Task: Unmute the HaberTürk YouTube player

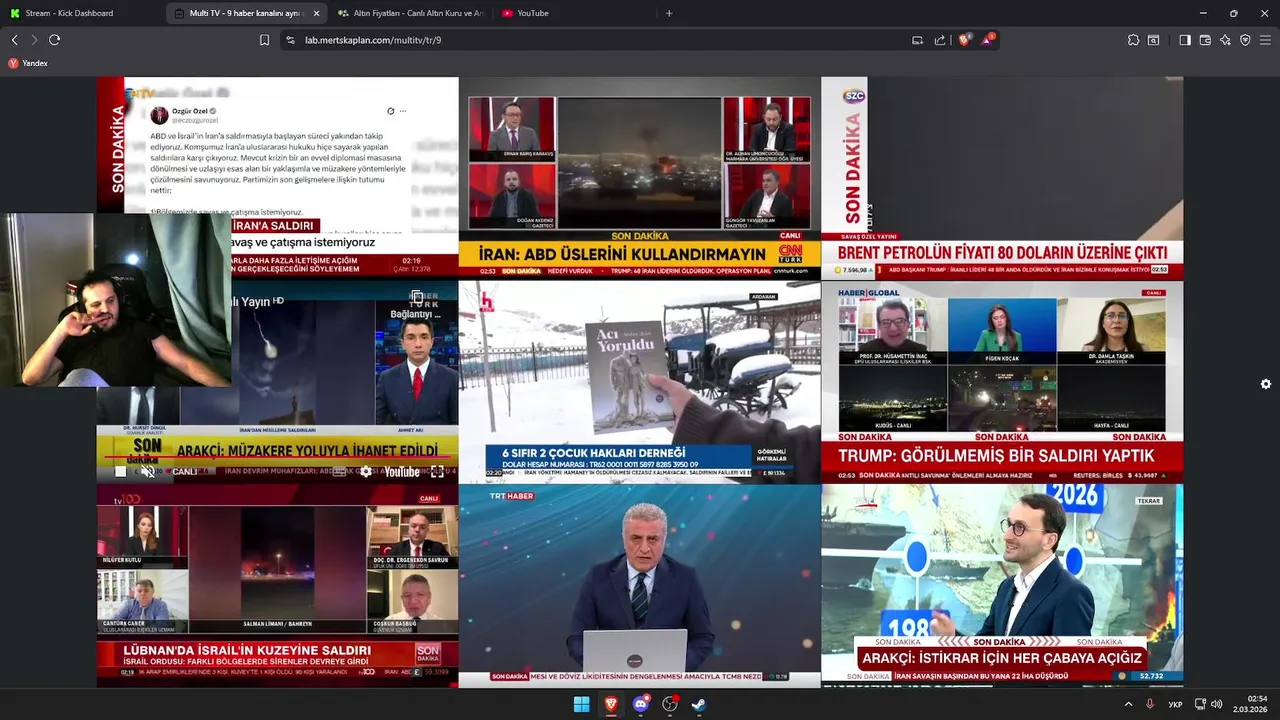Action: pos(148,472)
